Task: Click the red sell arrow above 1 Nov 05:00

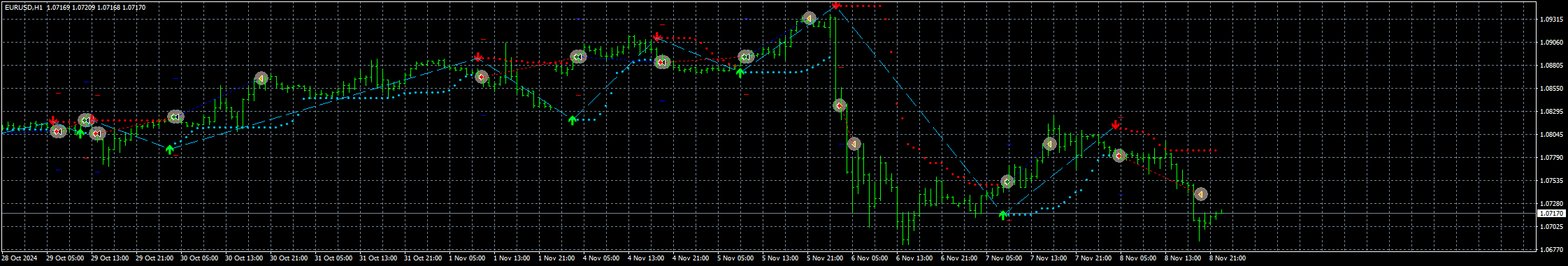Action: click(477, 57)
